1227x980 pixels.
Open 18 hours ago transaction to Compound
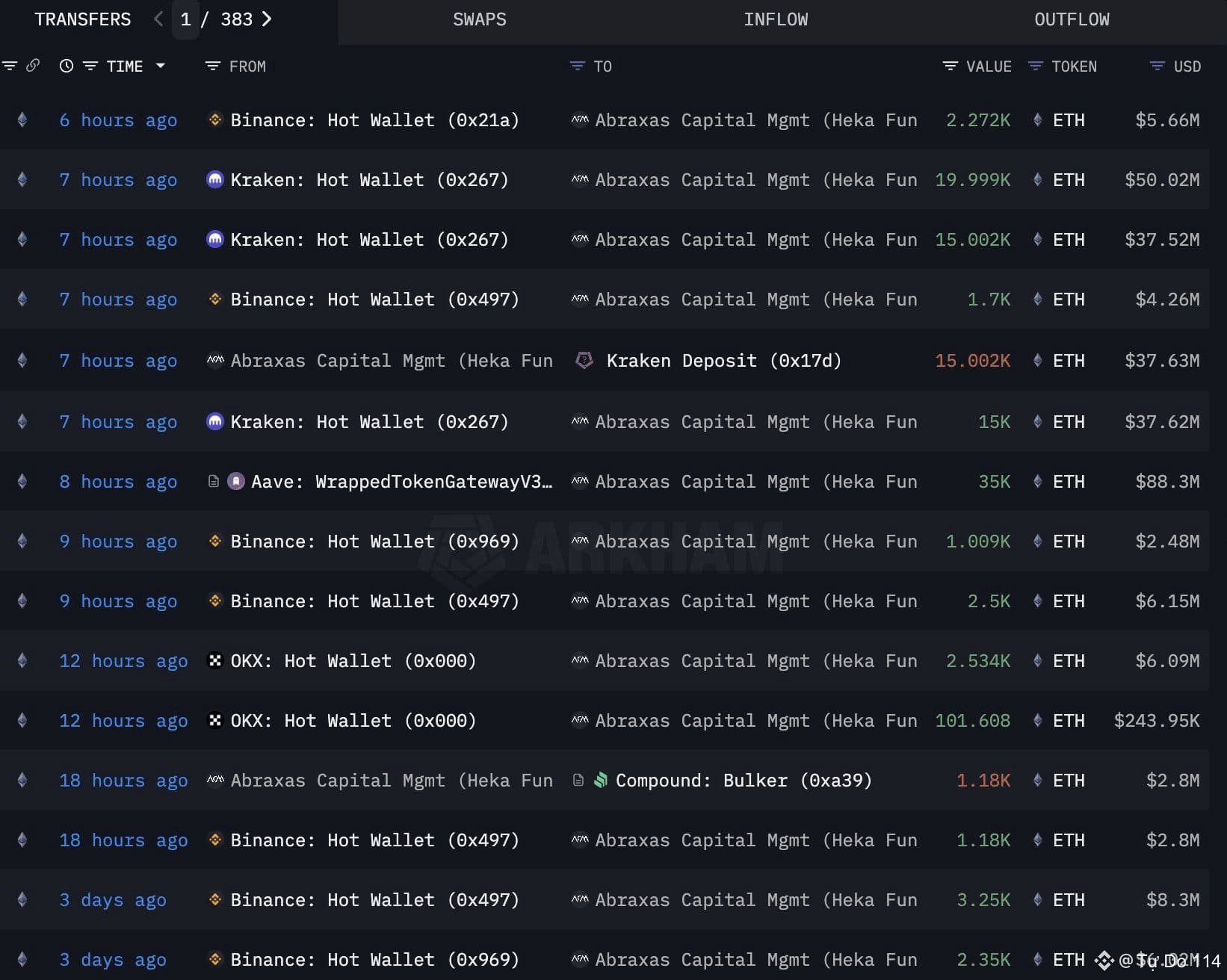(x=123, y=781)
